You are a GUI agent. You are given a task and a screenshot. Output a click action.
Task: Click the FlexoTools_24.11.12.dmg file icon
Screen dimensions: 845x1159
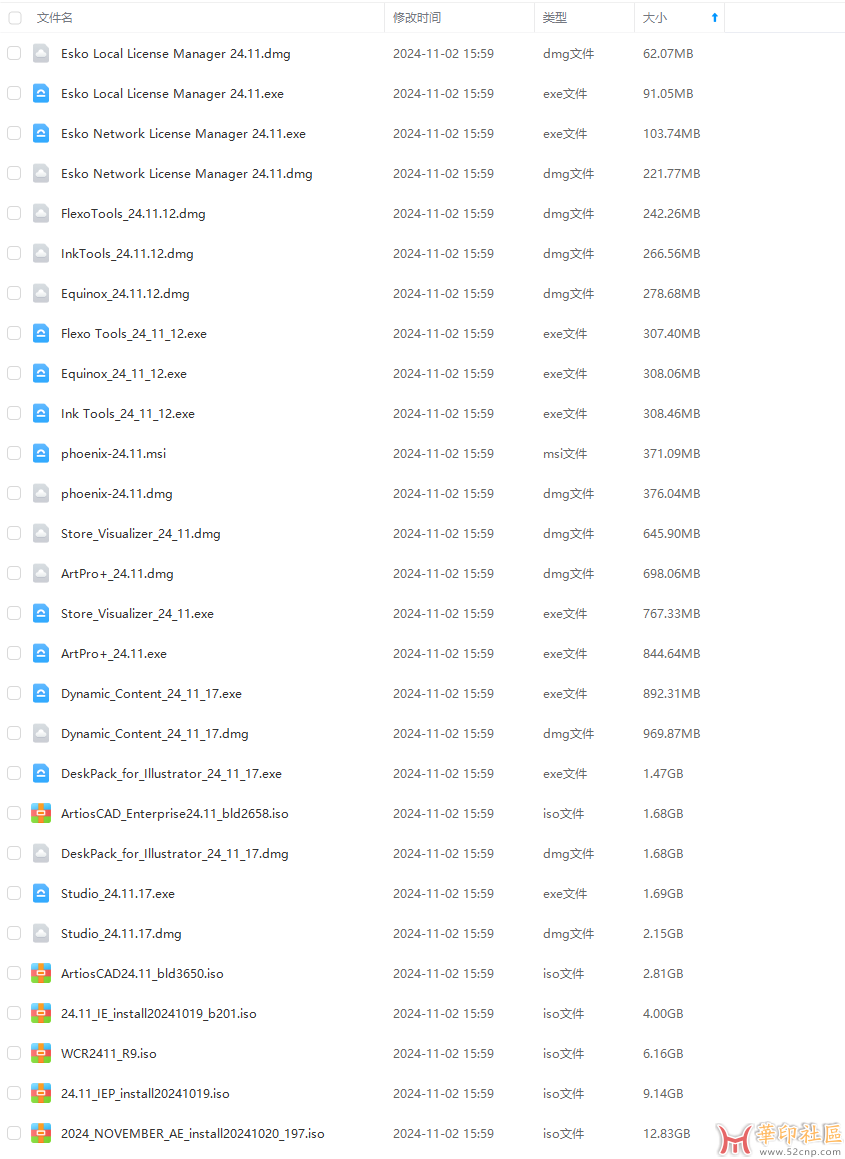point(41,213)
